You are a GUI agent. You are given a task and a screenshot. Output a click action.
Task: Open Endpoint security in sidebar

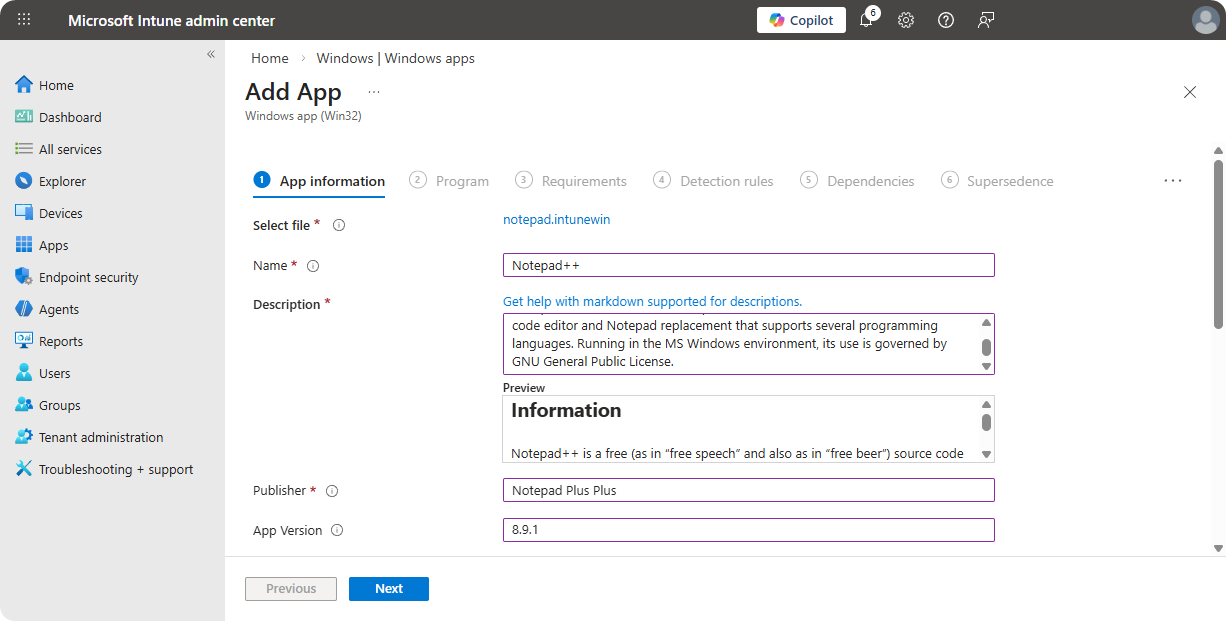pyautogui.click(x=88, y=277)
